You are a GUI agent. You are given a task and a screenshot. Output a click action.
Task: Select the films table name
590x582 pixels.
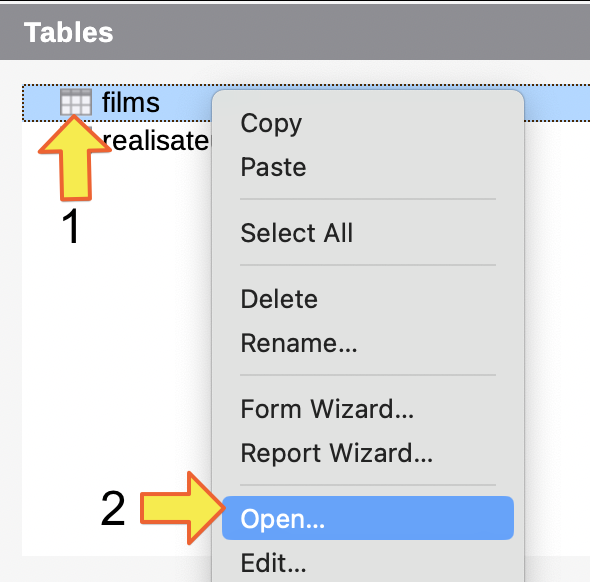(131, 102)
